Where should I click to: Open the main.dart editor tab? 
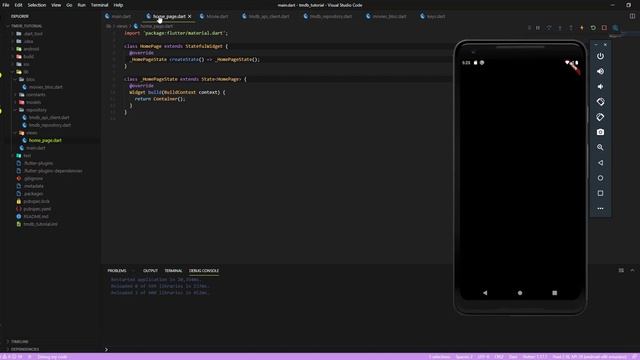118,16
